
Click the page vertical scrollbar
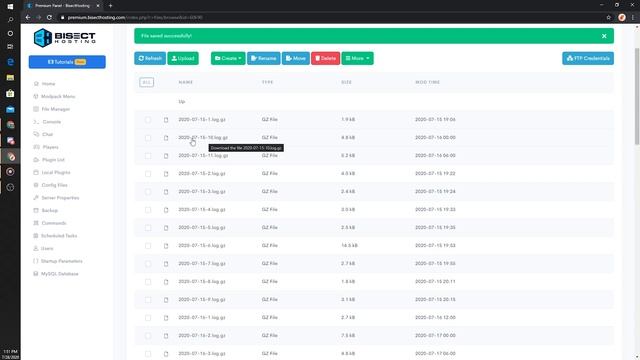pyautogui.click(x=637, y=96)
